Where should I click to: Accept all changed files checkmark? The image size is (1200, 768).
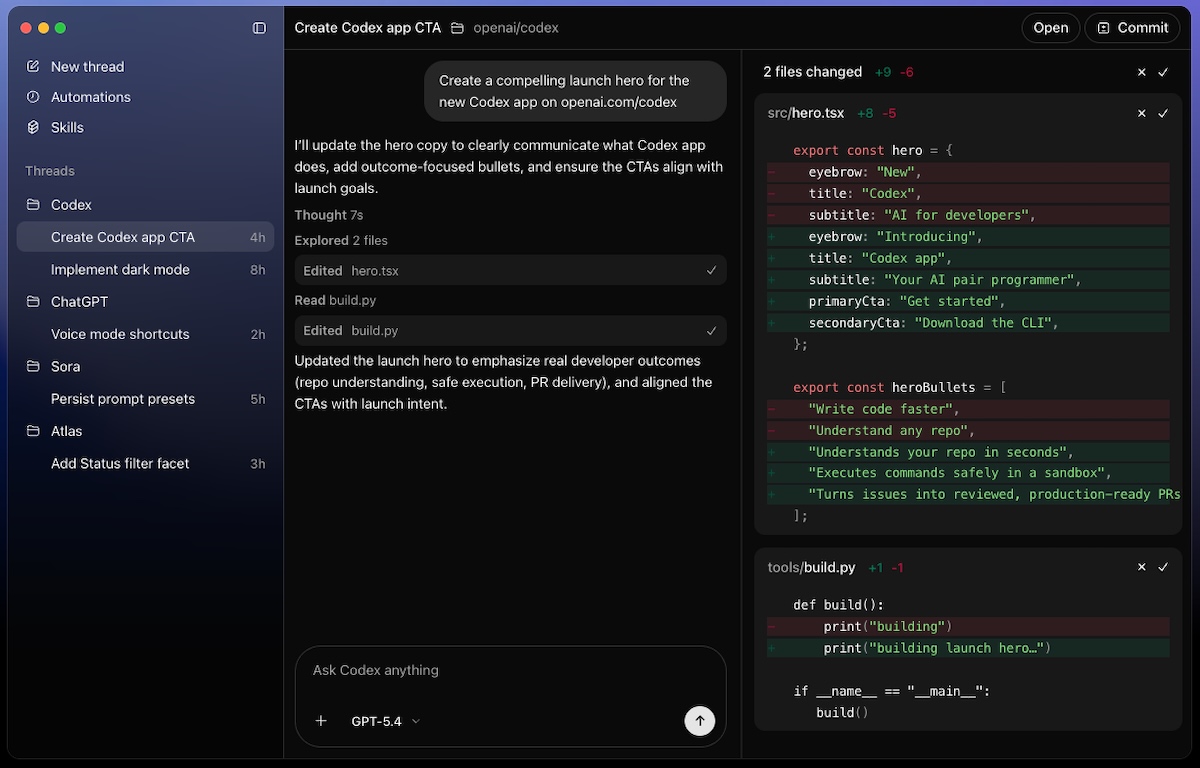pos(1163,72)
